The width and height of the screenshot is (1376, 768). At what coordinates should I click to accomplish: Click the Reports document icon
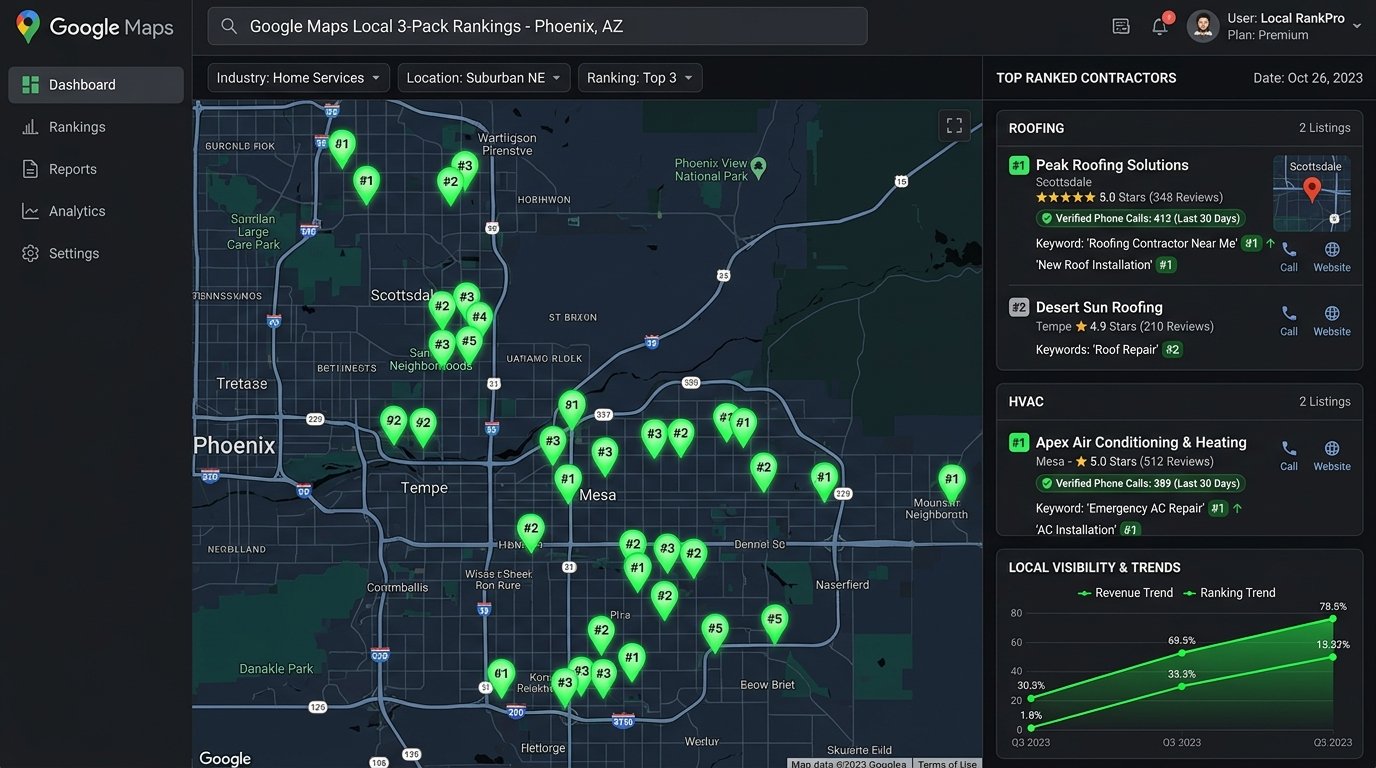(x=30, y=169)
